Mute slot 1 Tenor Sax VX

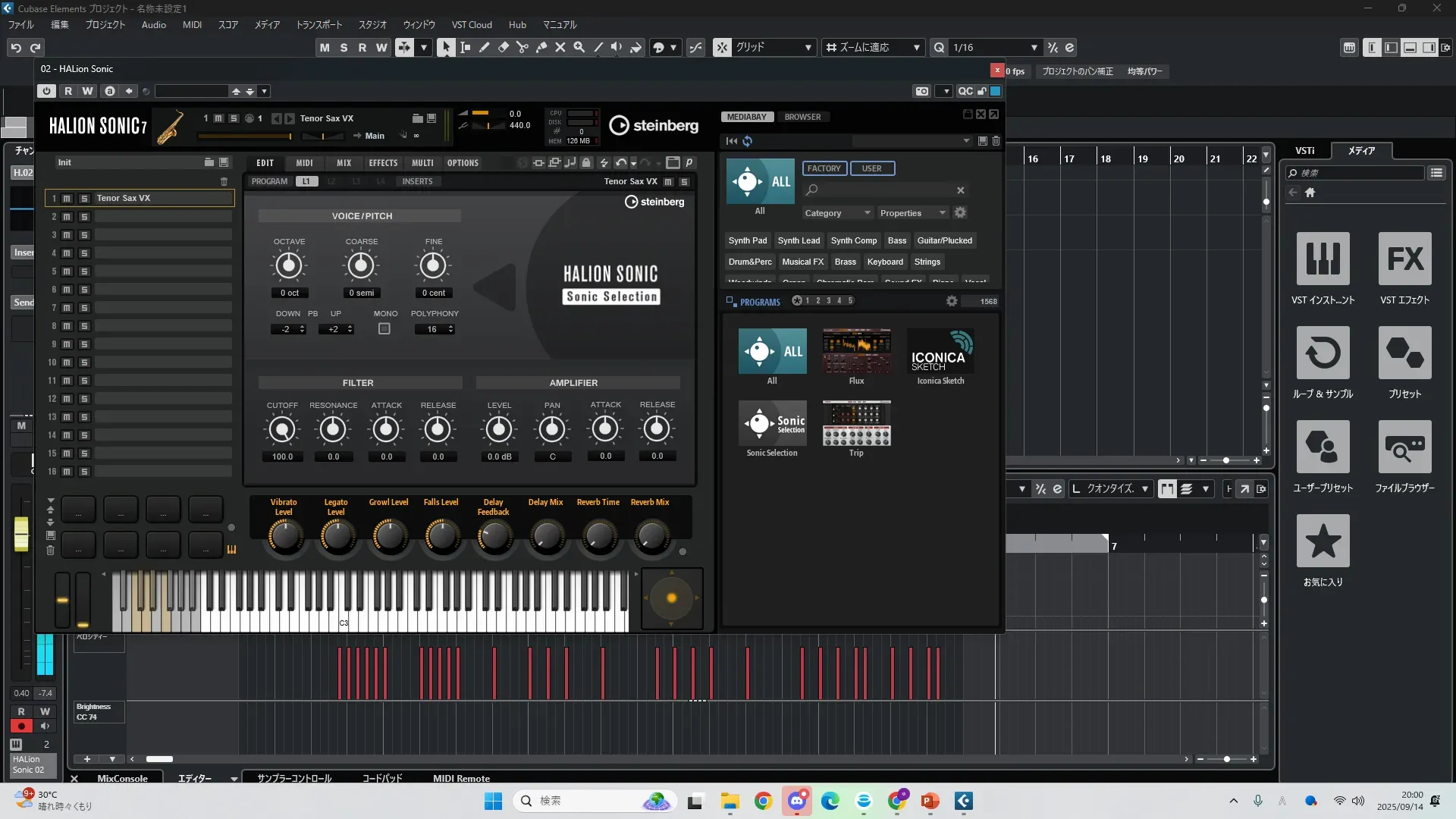click(67, 199)
